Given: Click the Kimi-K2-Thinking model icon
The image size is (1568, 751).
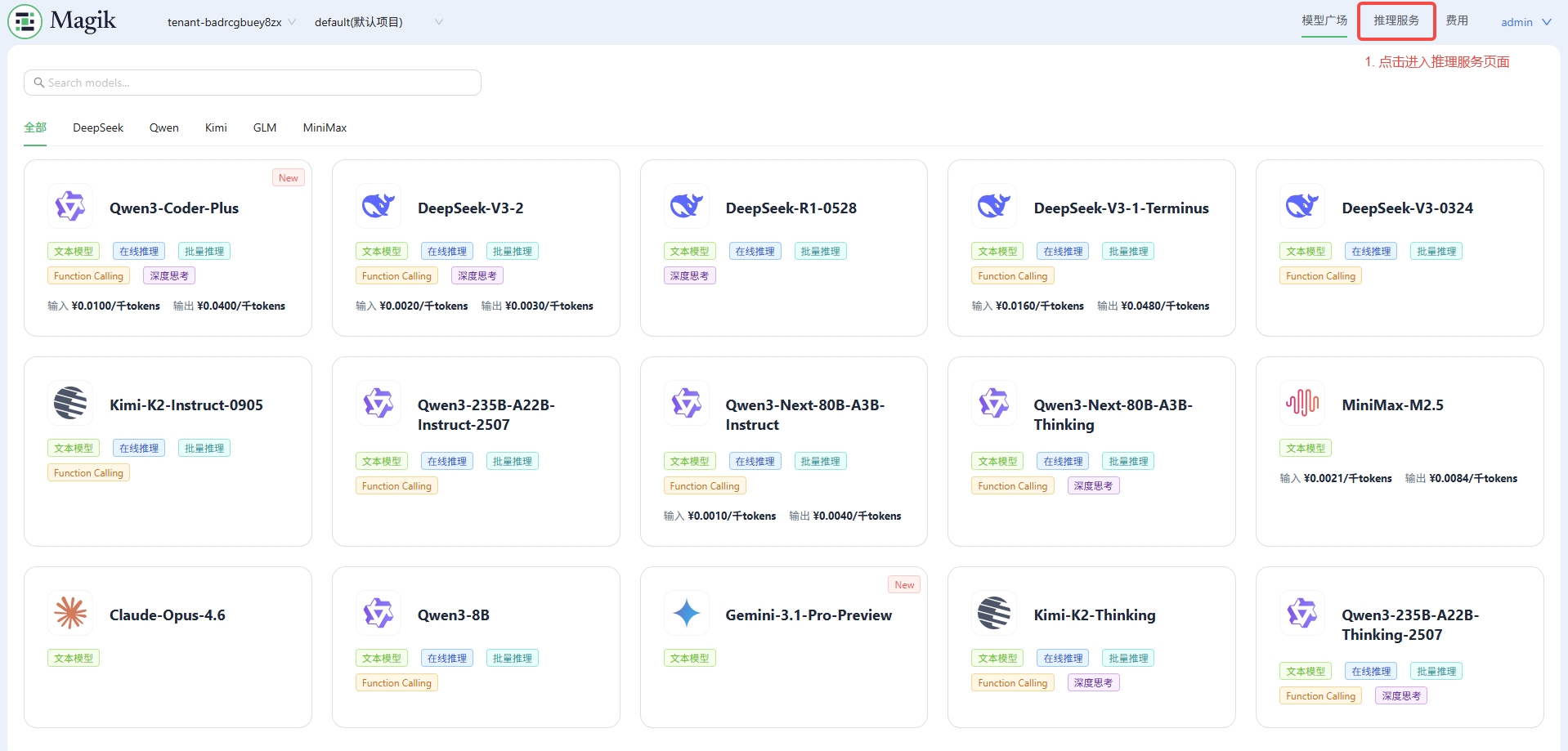Looking at the screenshot, I should point(994,613).
